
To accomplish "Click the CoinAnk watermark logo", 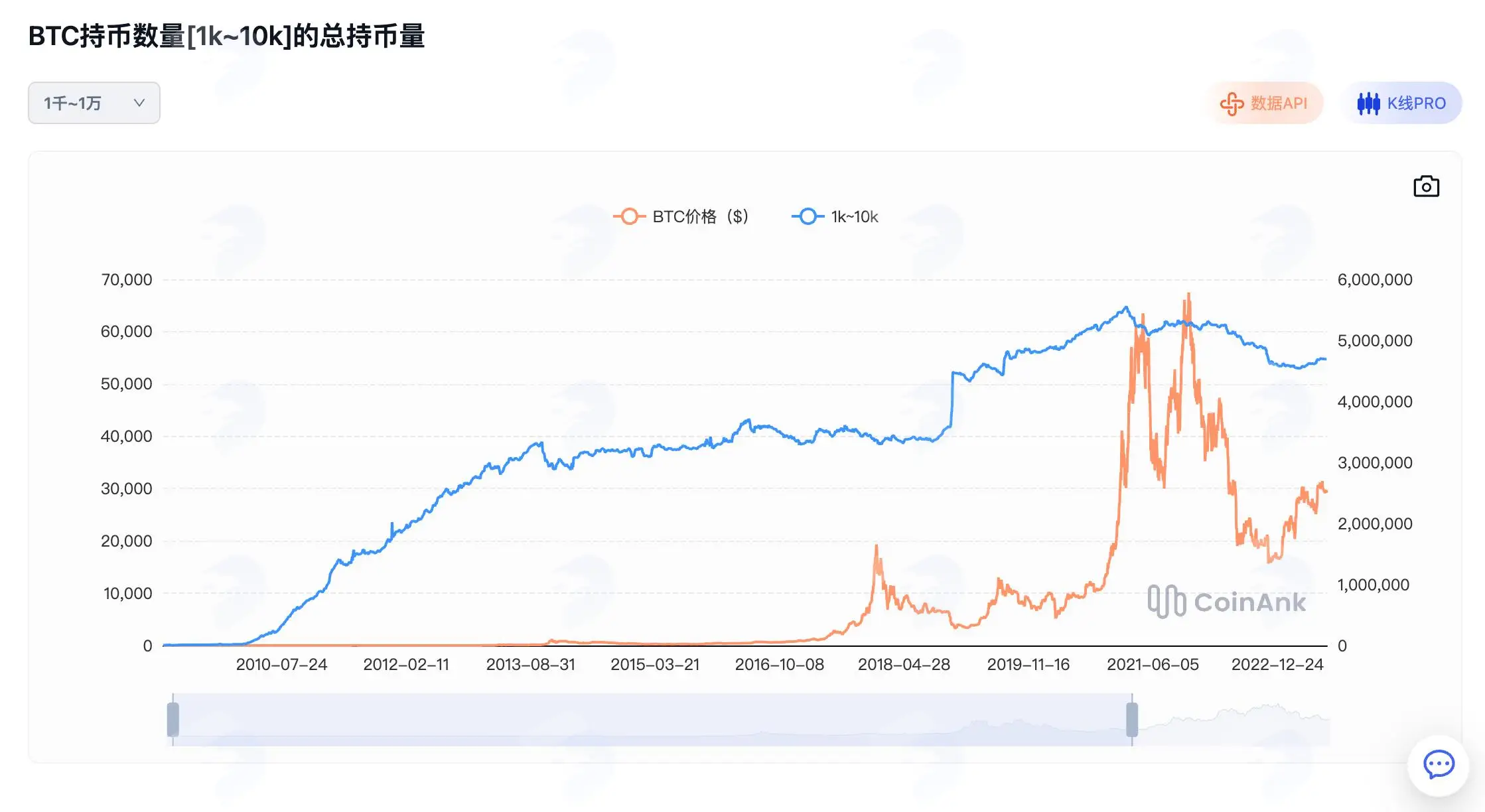I will pos(1227,602).
